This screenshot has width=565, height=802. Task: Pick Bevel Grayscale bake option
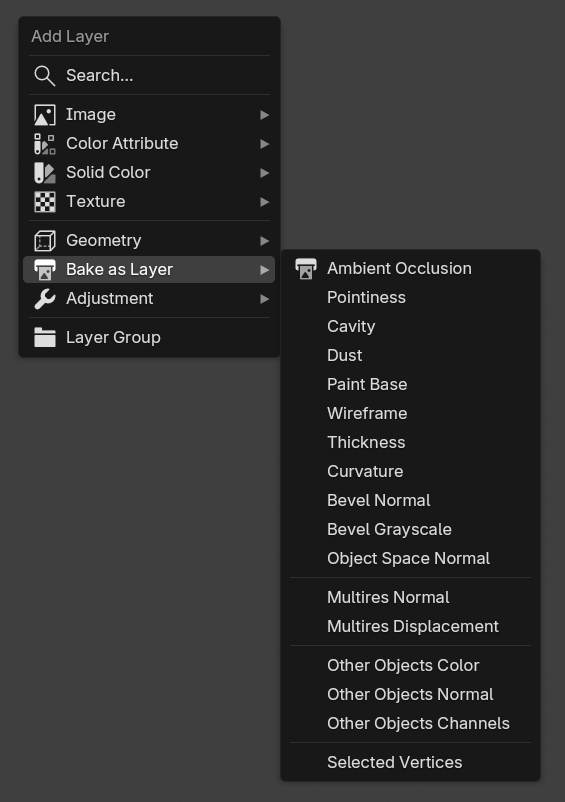point(411,529)
